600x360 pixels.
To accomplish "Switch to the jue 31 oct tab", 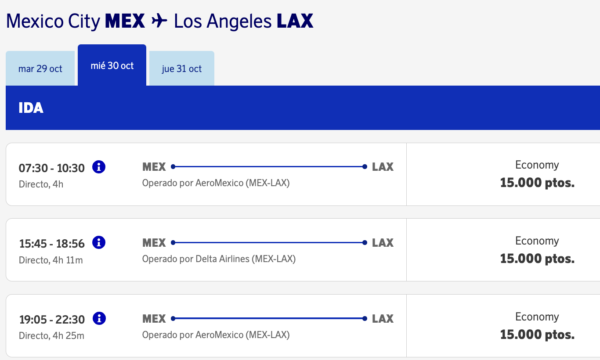I will point(182,68).
